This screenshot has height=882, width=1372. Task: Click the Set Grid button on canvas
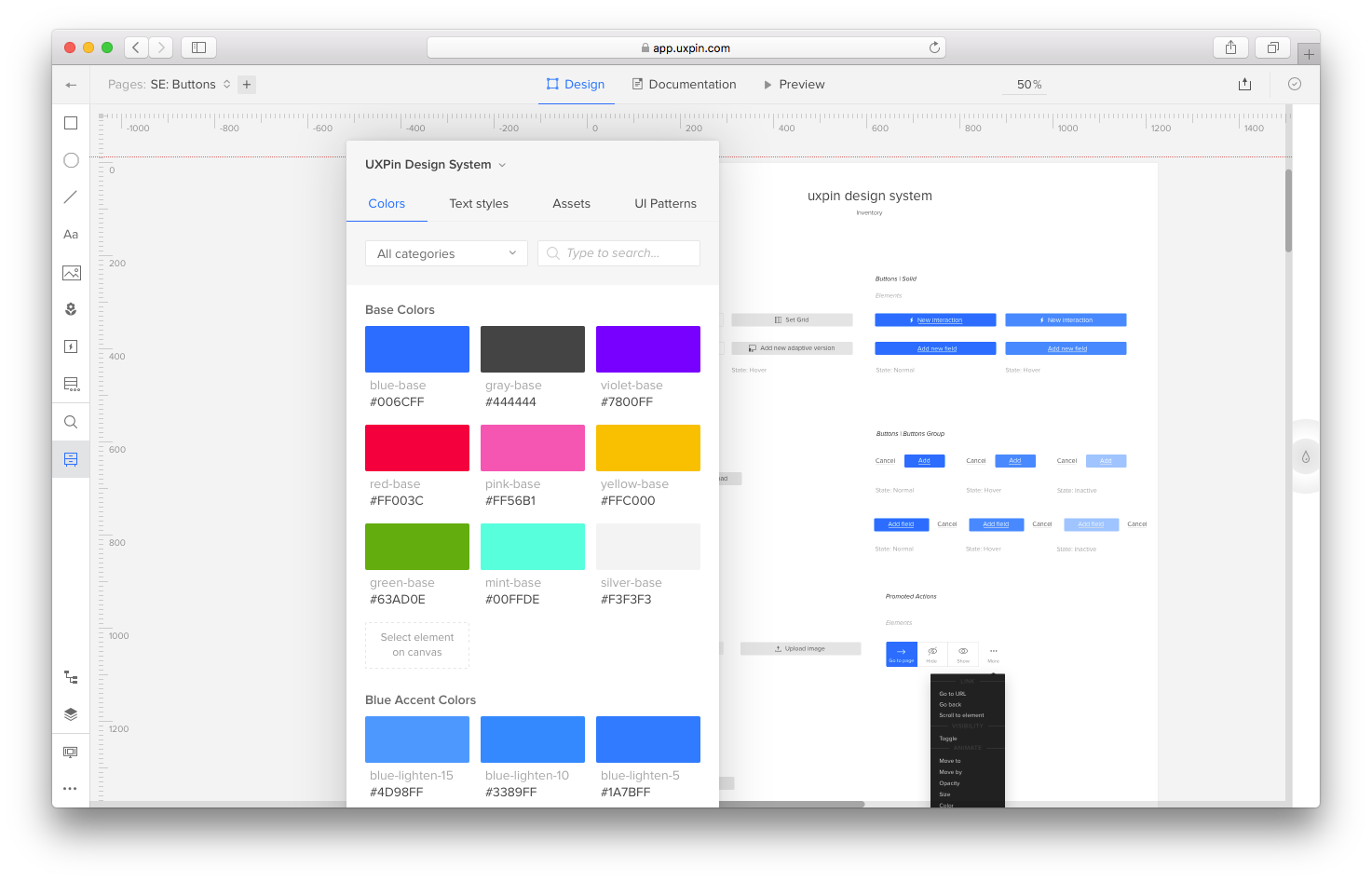pyautogui.click(x=792, y=319)
